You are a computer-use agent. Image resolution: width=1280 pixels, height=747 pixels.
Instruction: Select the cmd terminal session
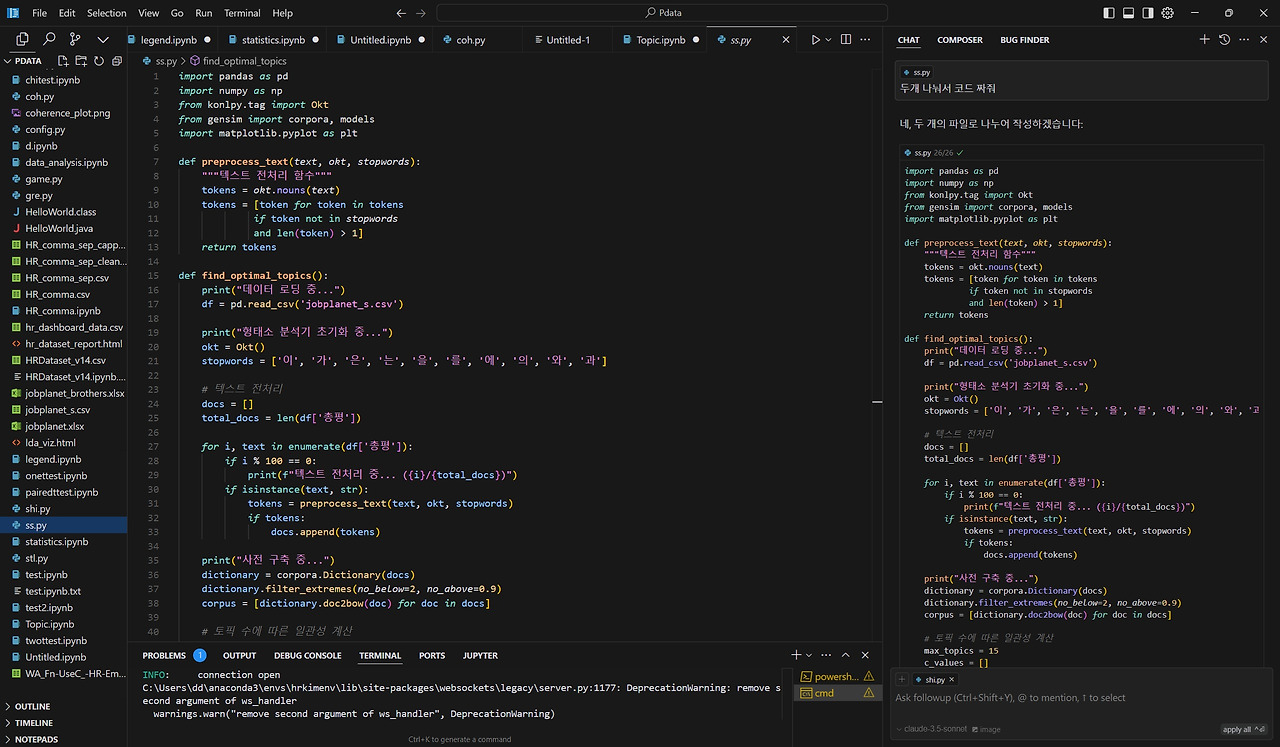pos(825,693)
